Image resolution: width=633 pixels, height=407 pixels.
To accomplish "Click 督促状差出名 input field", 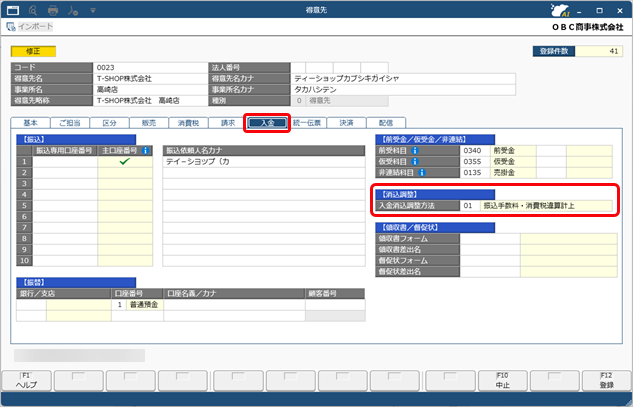I will [490, 271].
